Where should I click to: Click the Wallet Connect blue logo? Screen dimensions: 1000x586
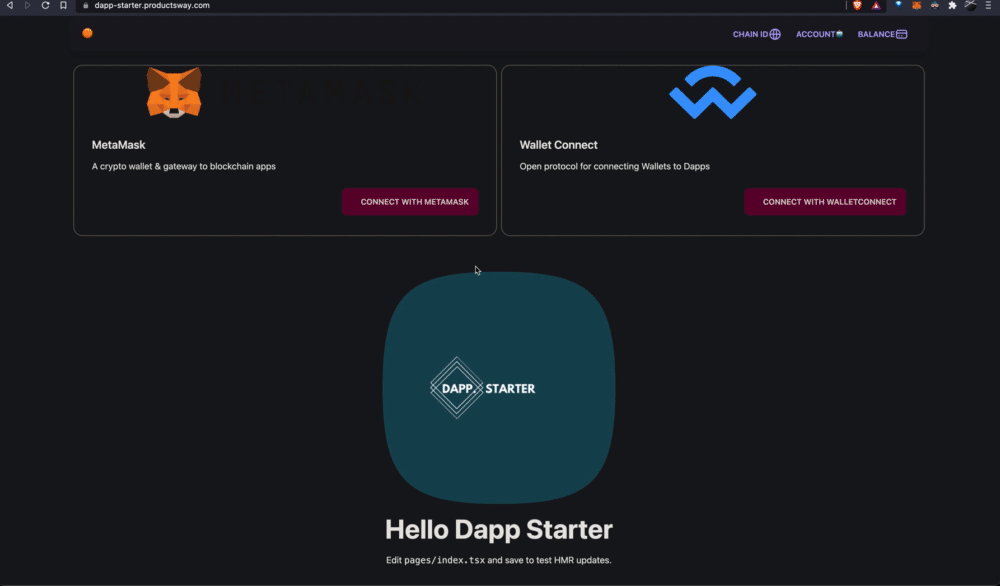[x=712, y=92]
